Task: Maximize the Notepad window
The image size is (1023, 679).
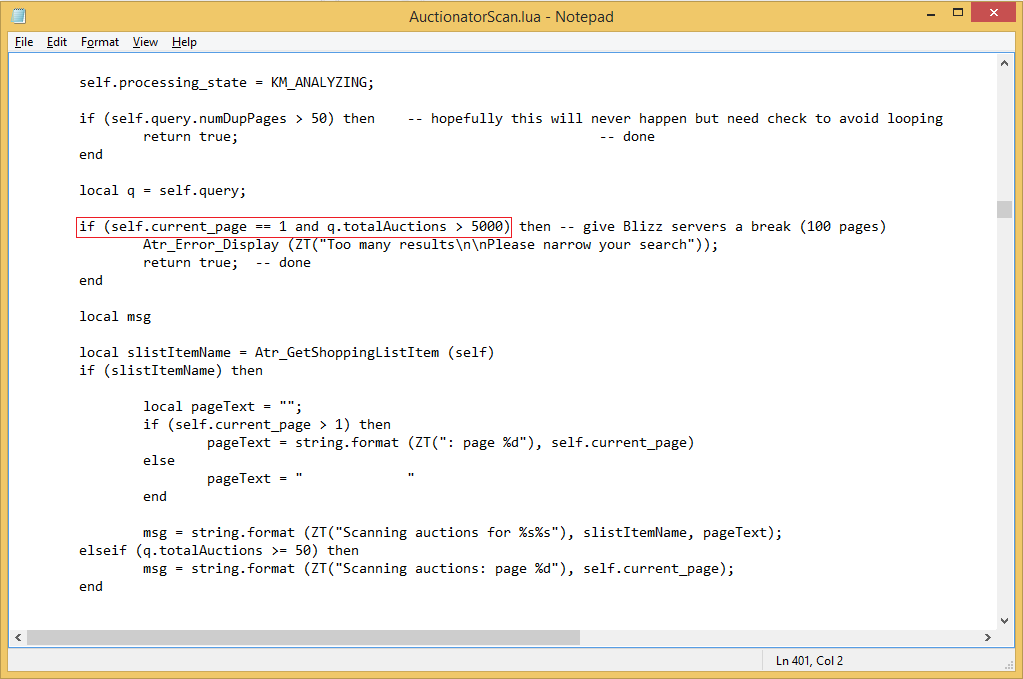Action: coord(958,13)
